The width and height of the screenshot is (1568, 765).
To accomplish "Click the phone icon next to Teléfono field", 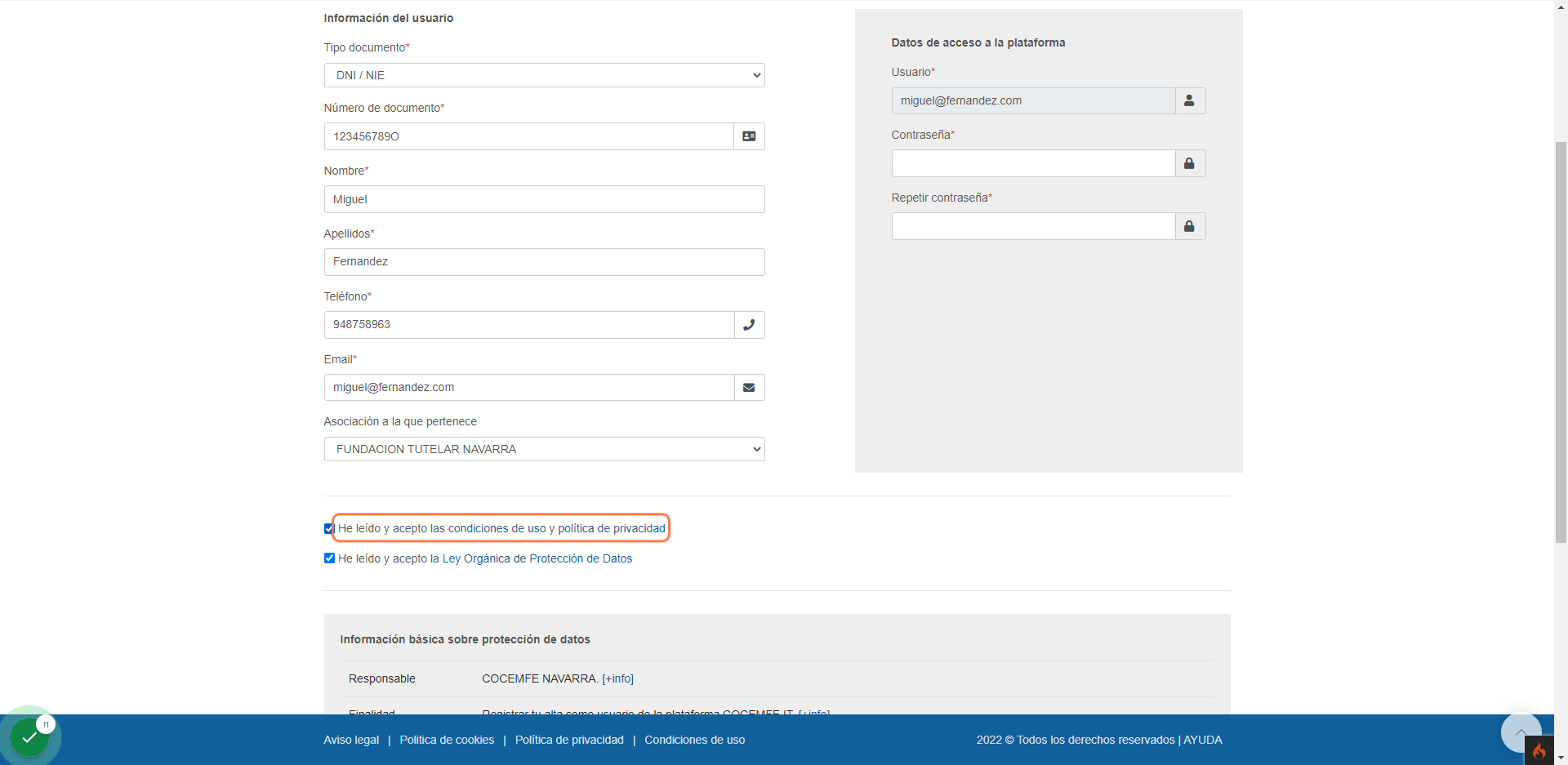I will tap(749, 325).
